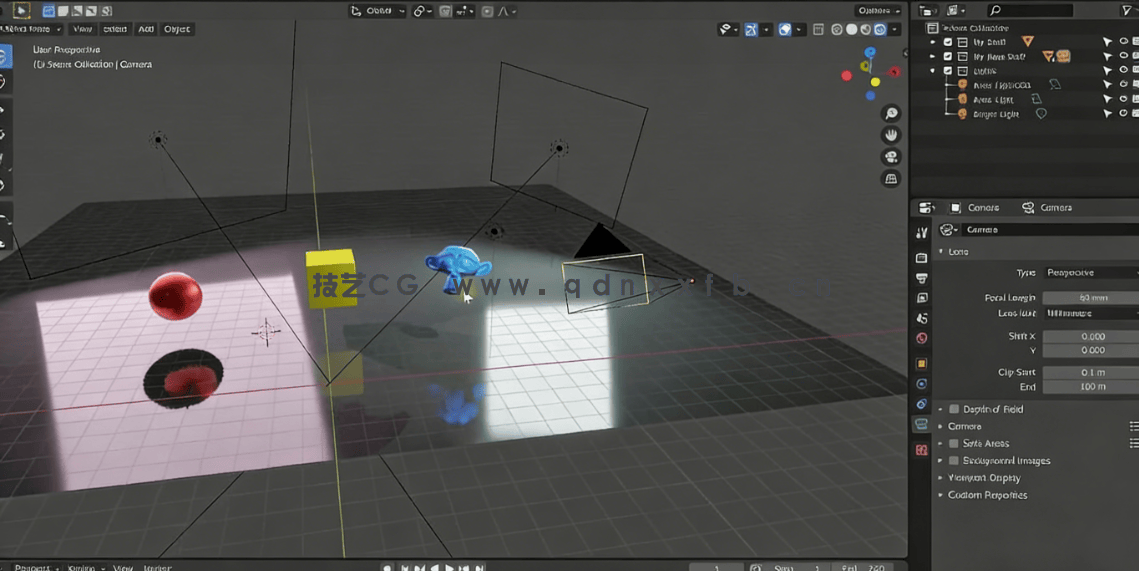Open the View Layer properties tab icon
1139x571 pixels.
tap(921, 298)
